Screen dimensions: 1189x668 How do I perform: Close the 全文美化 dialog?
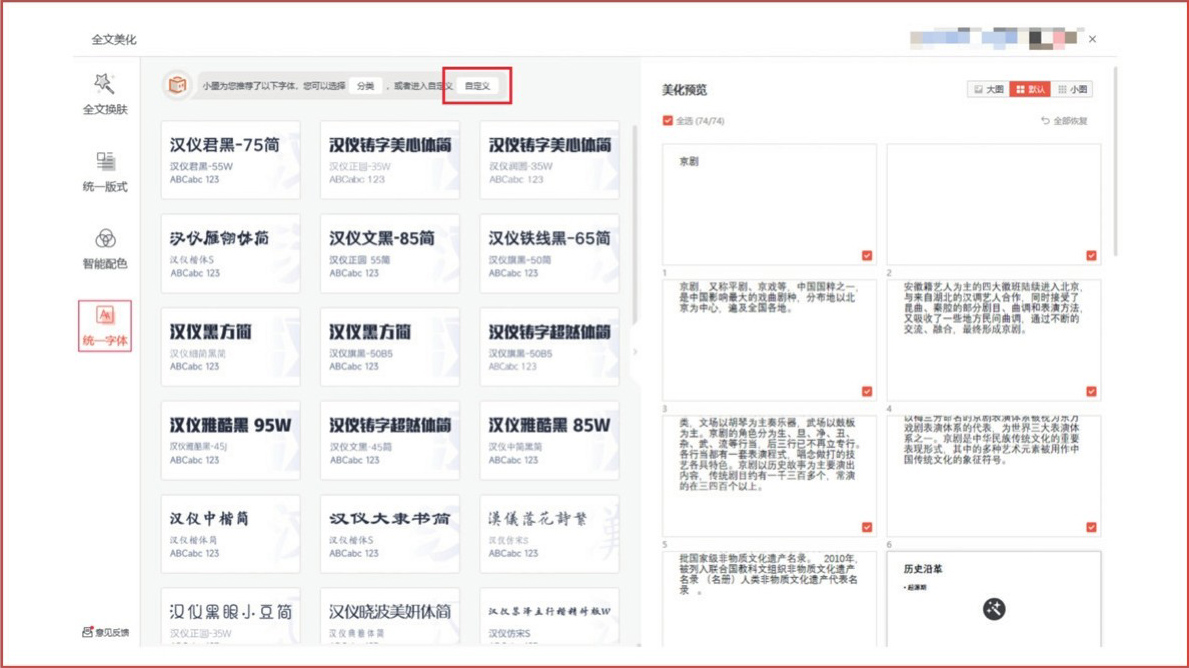click(1092, 39)
